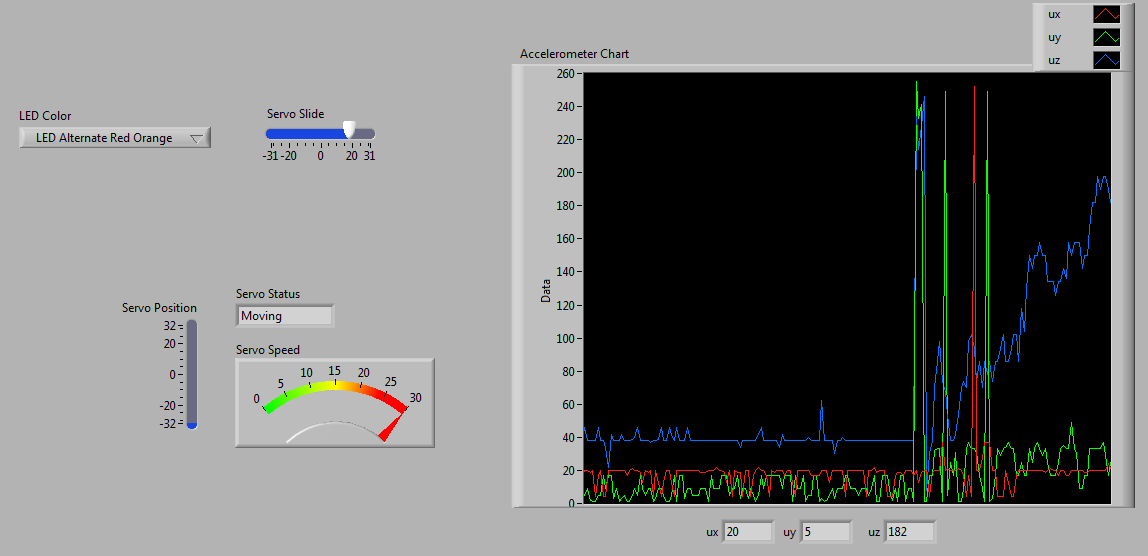Click the Servo Slide label
The height and width of the screenshot is (556, 1148).
point(295,114)
